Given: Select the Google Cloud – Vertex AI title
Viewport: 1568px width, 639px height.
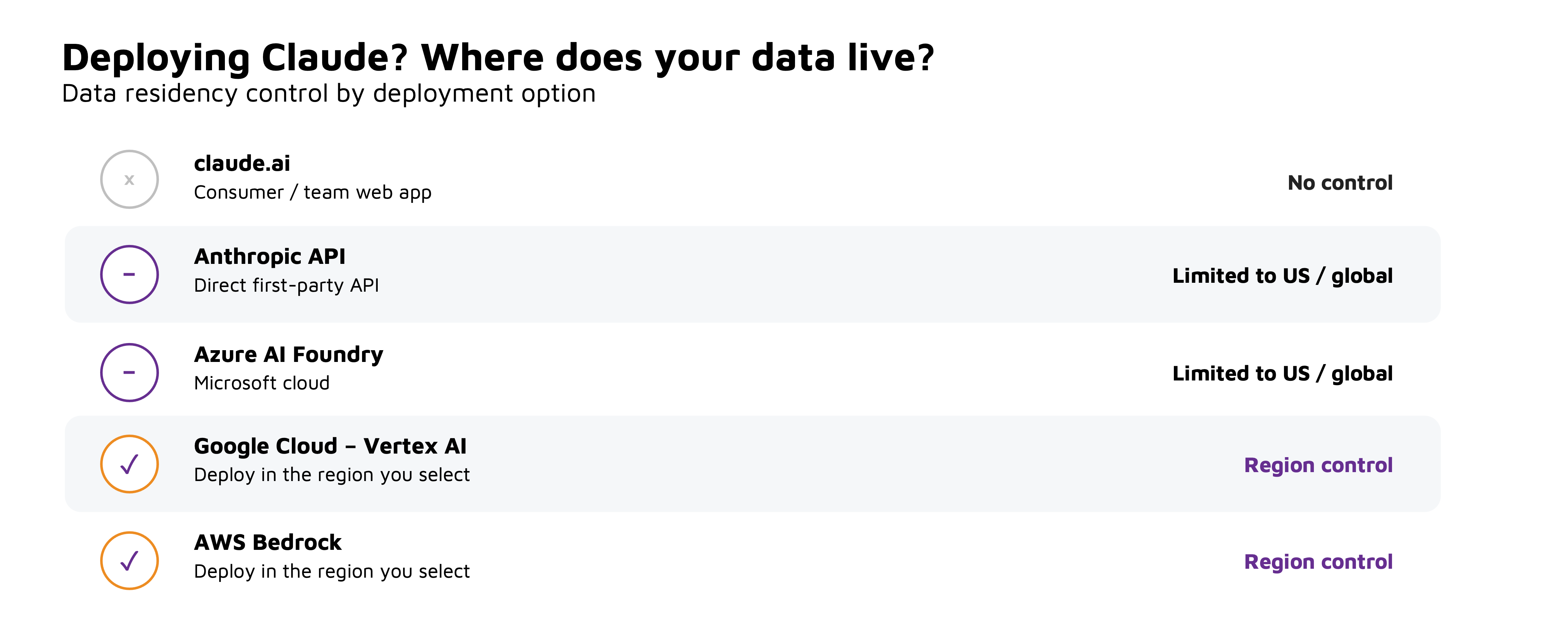Looking at the screenshot, I should click(330, 446).
